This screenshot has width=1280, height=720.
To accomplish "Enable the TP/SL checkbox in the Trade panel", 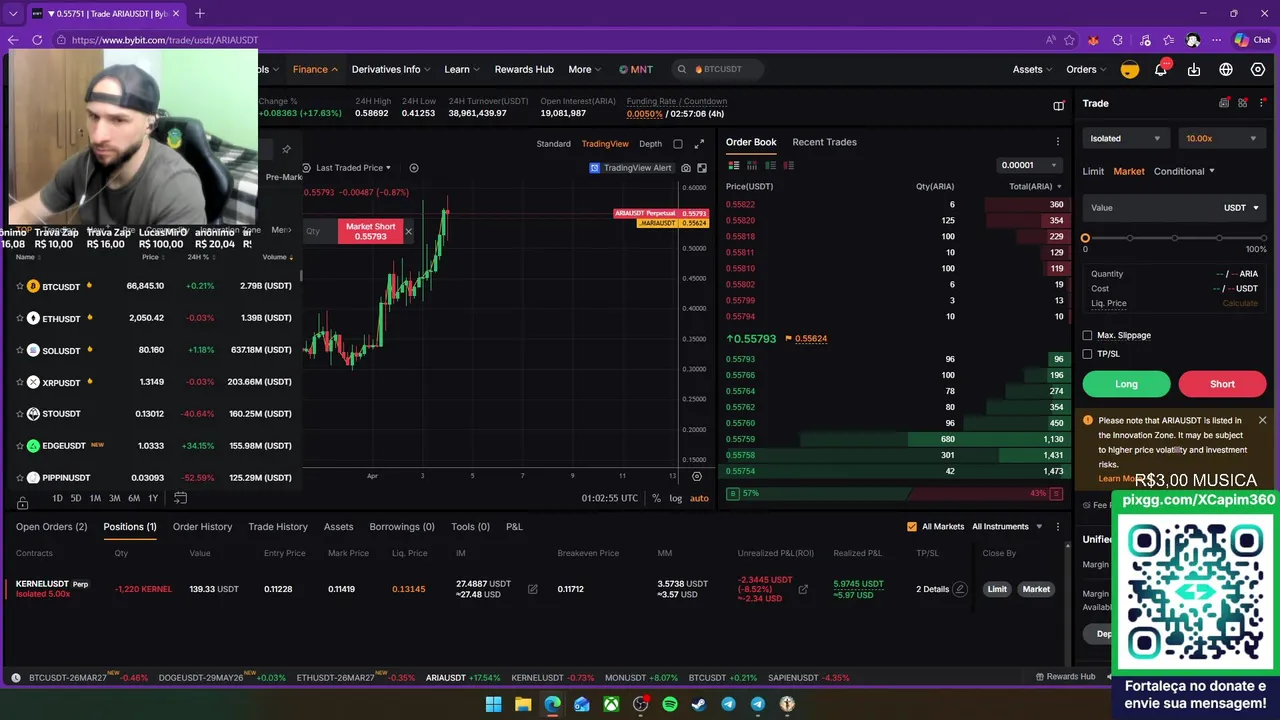I will click(x=1088, y=353).
